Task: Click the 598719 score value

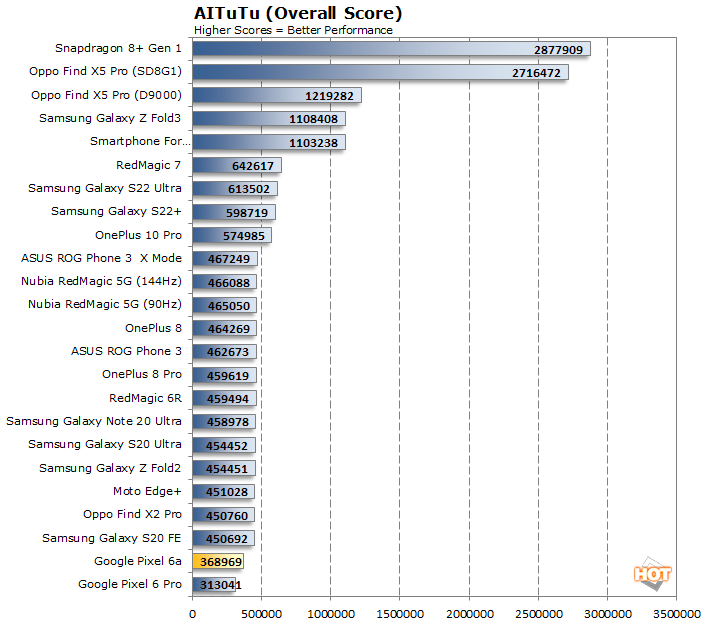Action: click(x=247, y=213)
